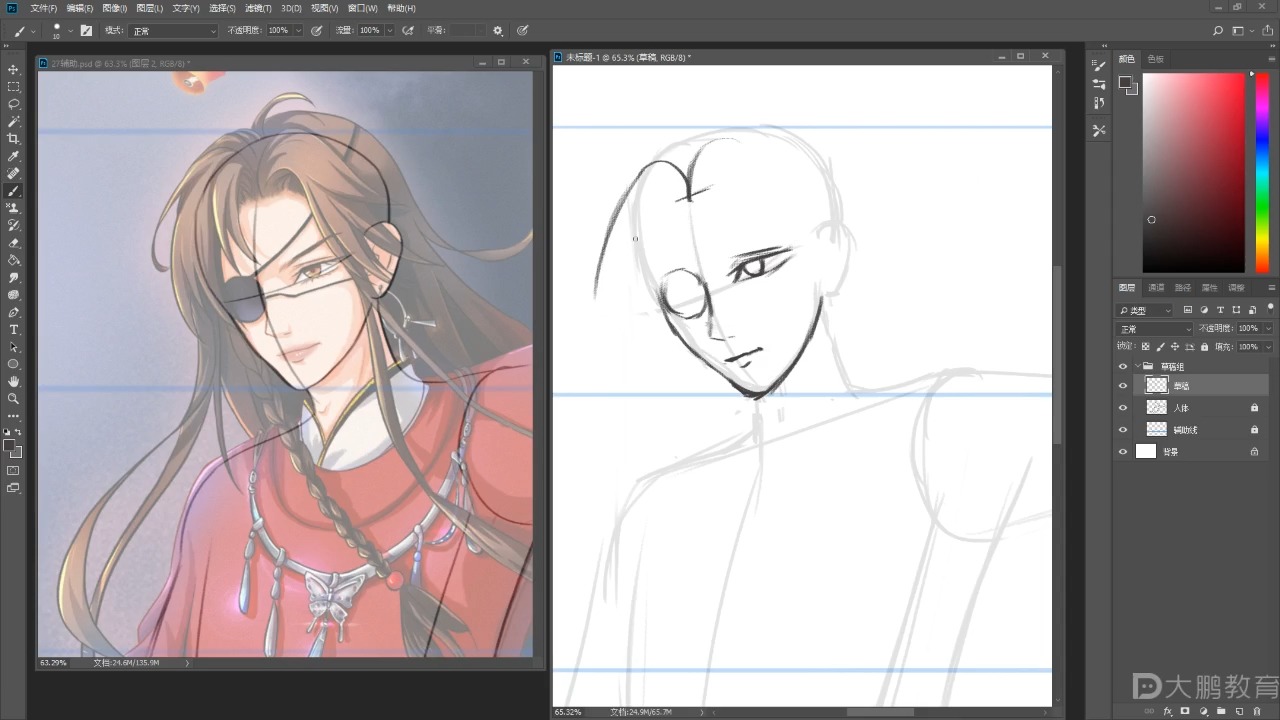Open the 流量 flow dropdown
This screenshot has width=1280, height=720.
[x=389, y=31]
